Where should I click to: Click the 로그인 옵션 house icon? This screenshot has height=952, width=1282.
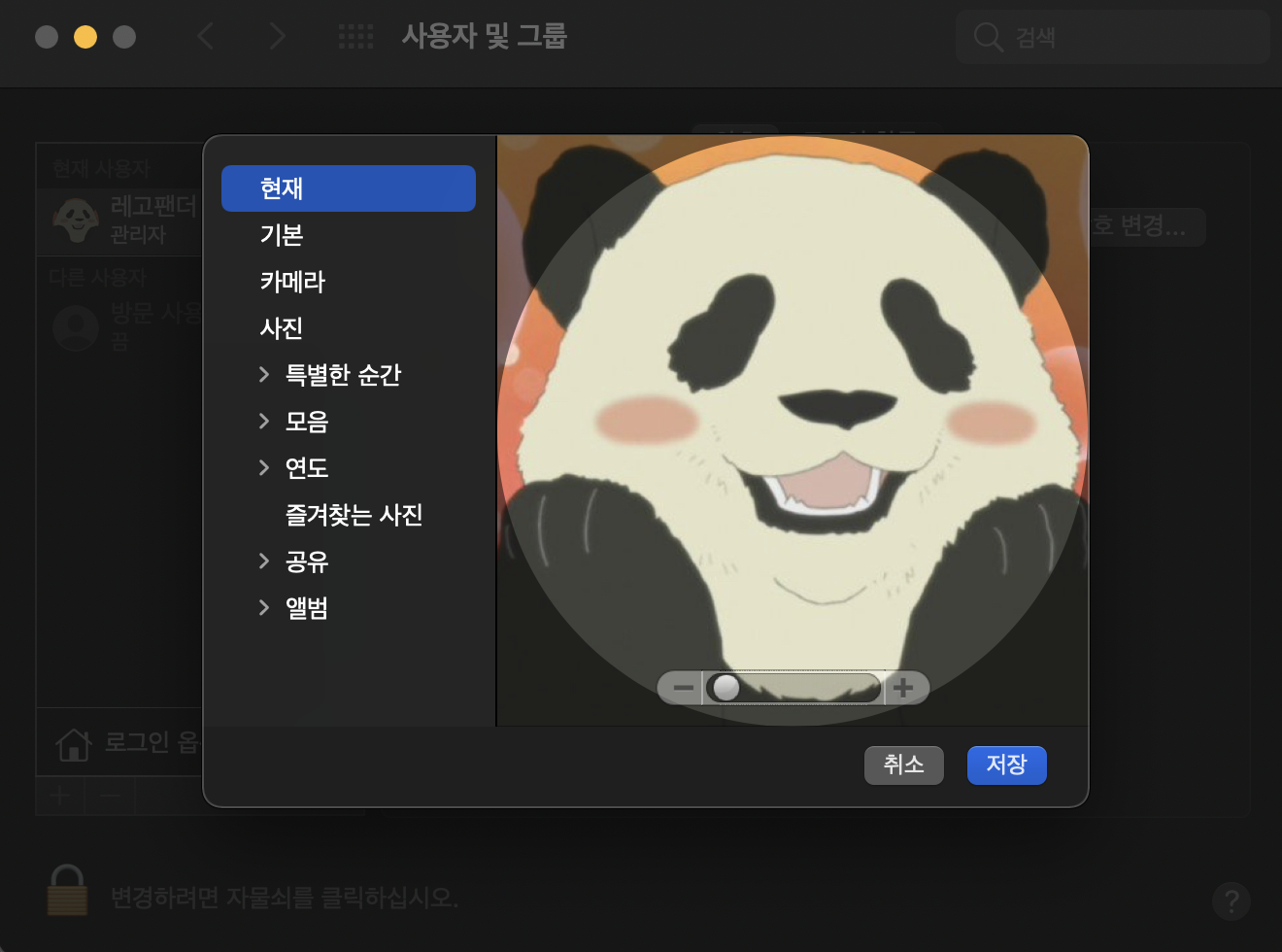74,744
